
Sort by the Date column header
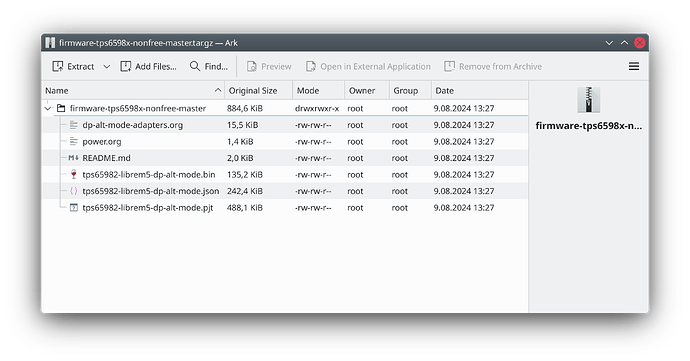click(480, 91)
